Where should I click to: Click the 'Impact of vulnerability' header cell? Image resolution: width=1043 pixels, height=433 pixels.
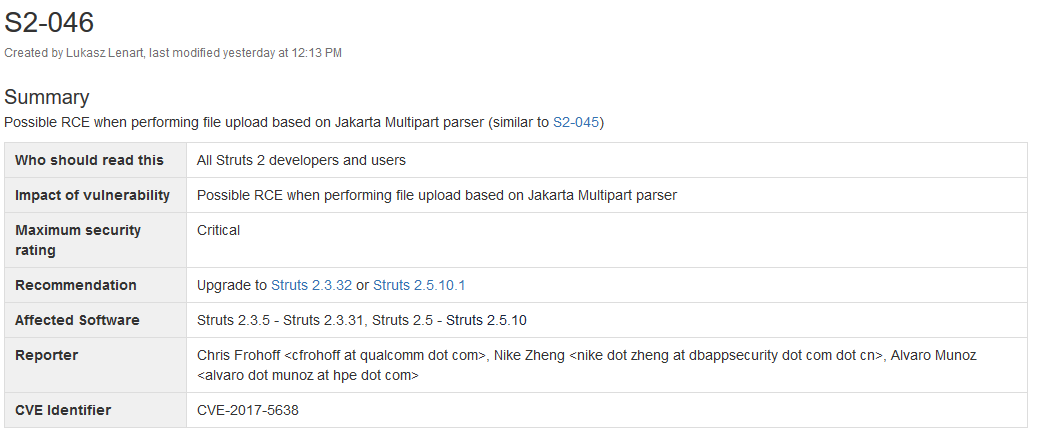click(x=93, y=195)
